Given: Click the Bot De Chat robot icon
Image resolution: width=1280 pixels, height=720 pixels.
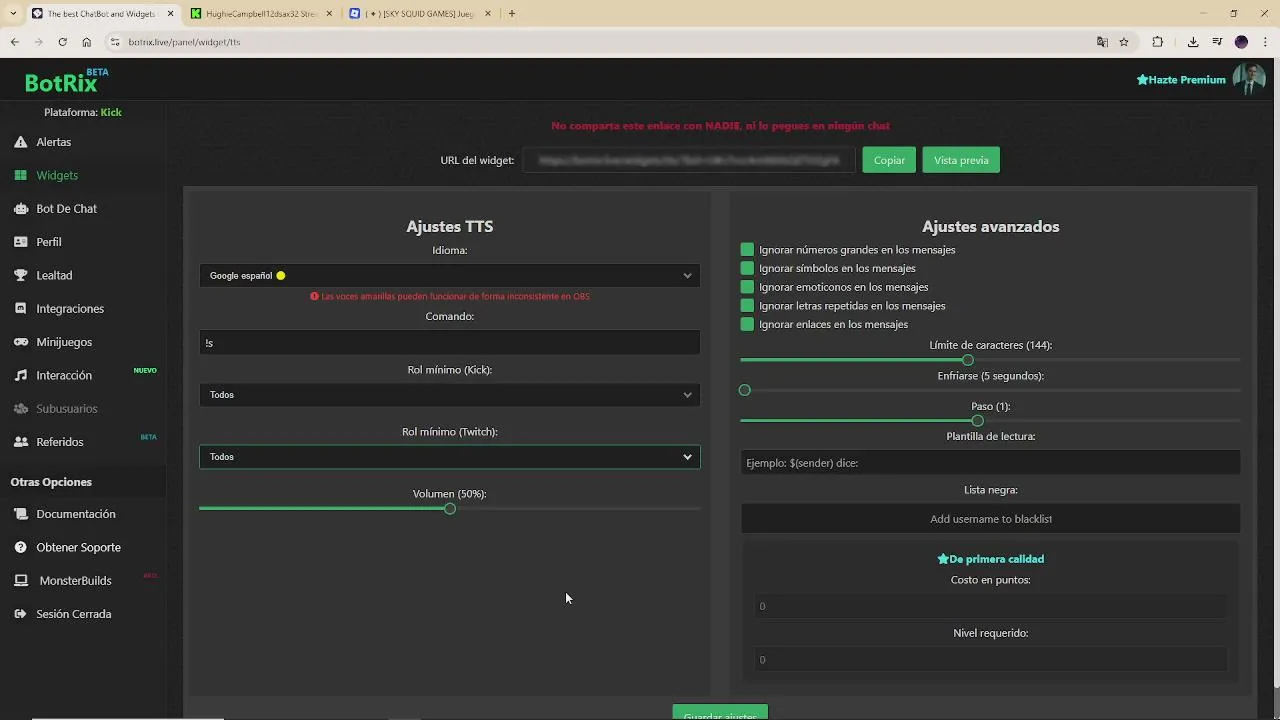Looking at the screenshot, I should [20, 209].
